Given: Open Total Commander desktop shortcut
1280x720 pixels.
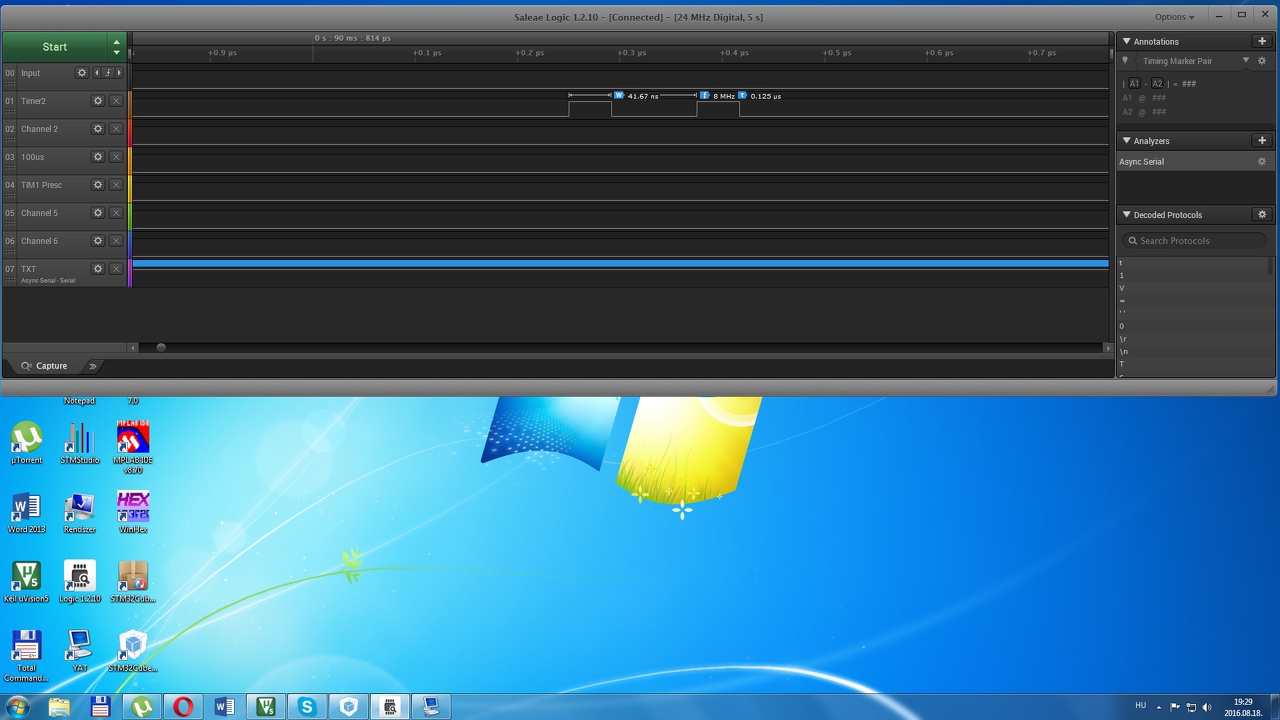Looking at the screenshot, I should (x=26, y=656).
